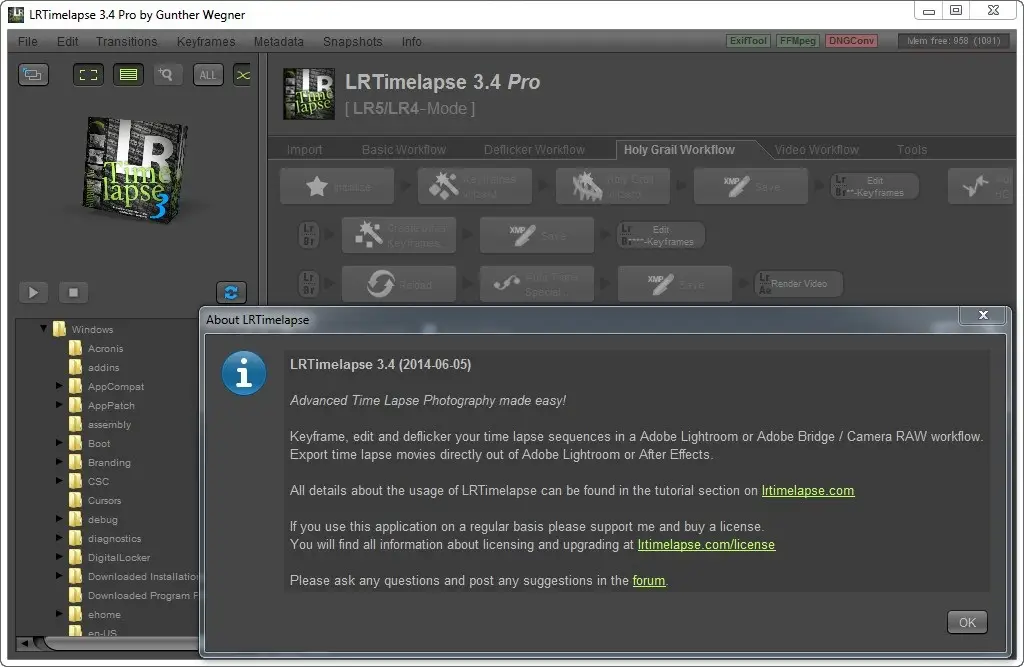Click the ExifTool status indicator

748,41
